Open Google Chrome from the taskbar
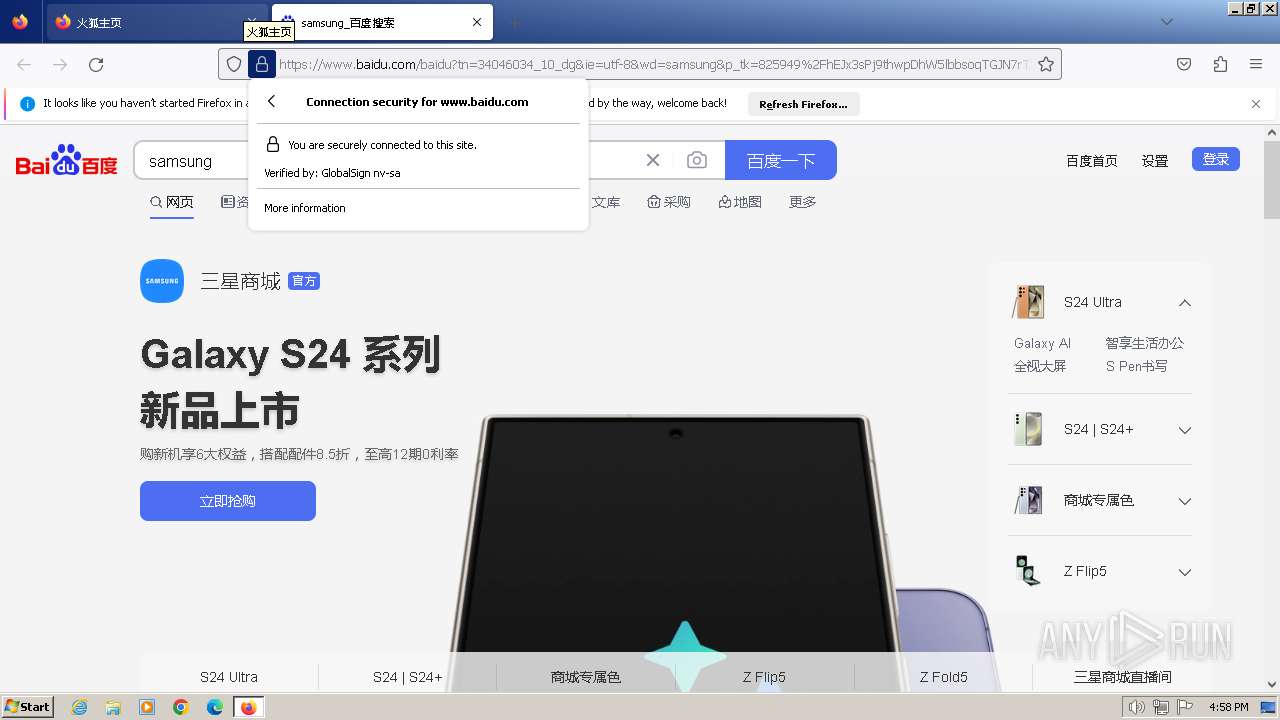The width and height of the screenshot is (1280, 720). click(181, 707)
